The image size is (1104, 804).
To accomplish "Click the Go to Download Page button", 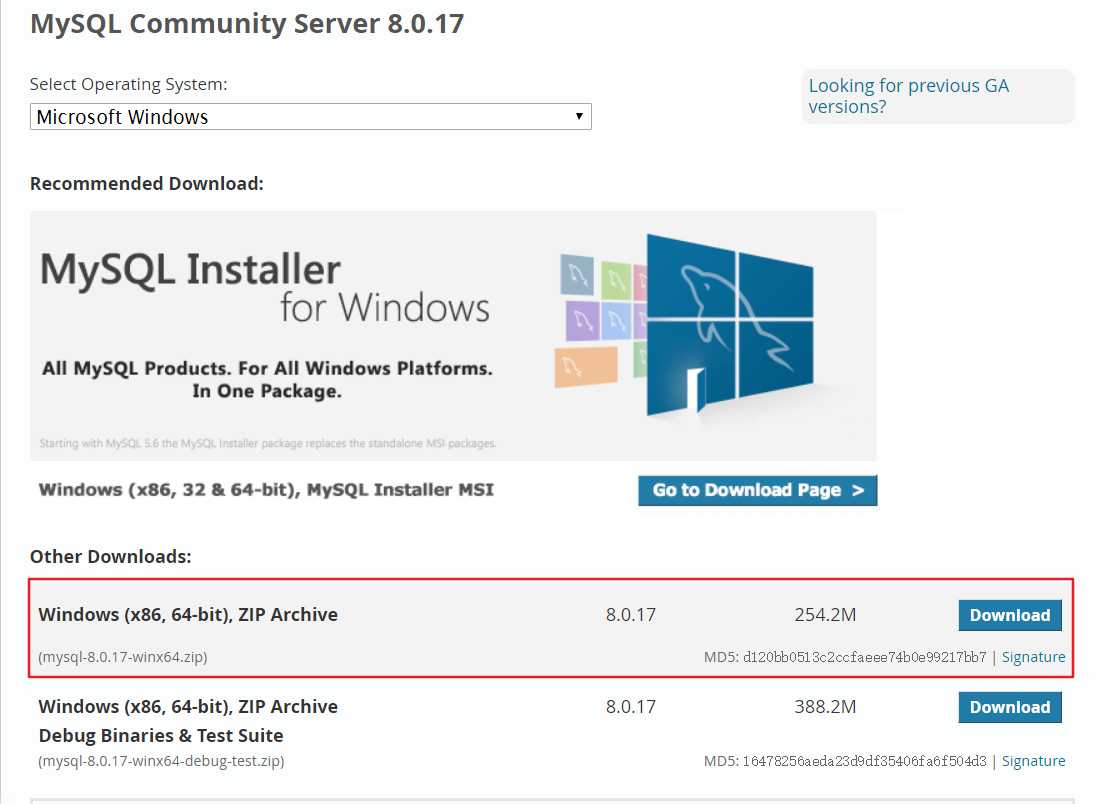I will pyautogui.click(x=758, y=490).
